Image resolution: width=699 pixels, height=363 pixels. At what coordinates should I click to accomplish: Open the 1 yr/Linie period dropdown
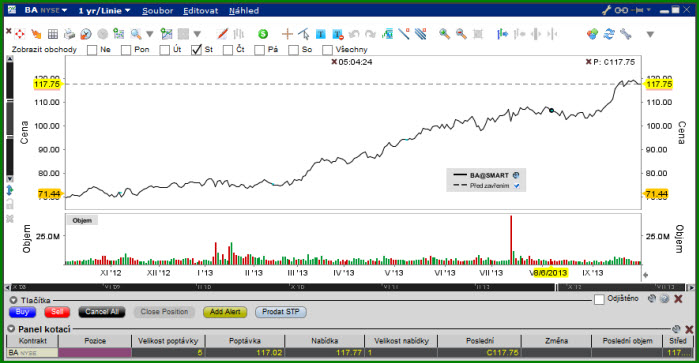tap(104, 10)
